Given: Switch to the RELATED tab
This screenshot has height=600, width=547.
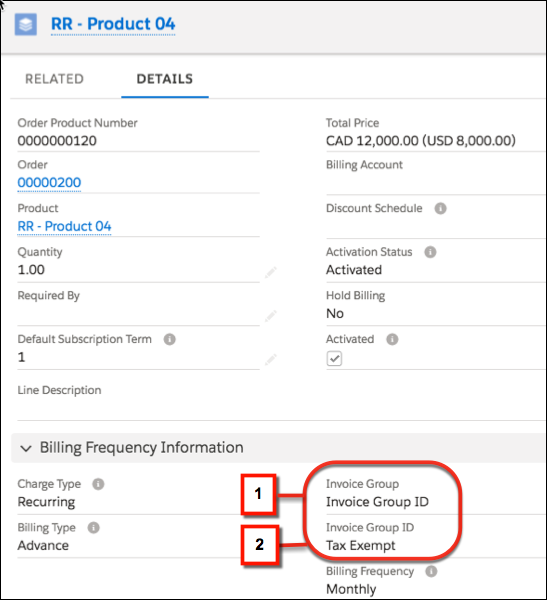Looking at the screenshot, I should tap(54, 79).
